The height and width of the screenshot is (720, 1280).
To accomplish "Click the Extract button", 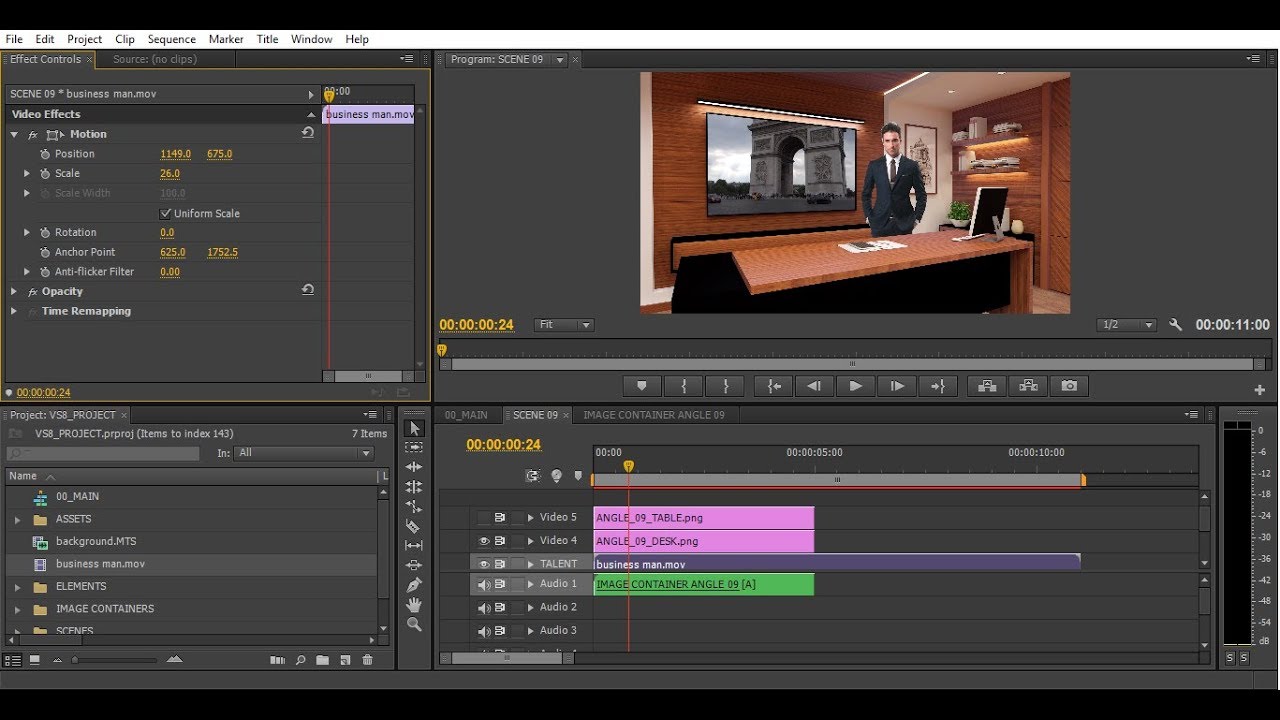I will (1028, 386).
